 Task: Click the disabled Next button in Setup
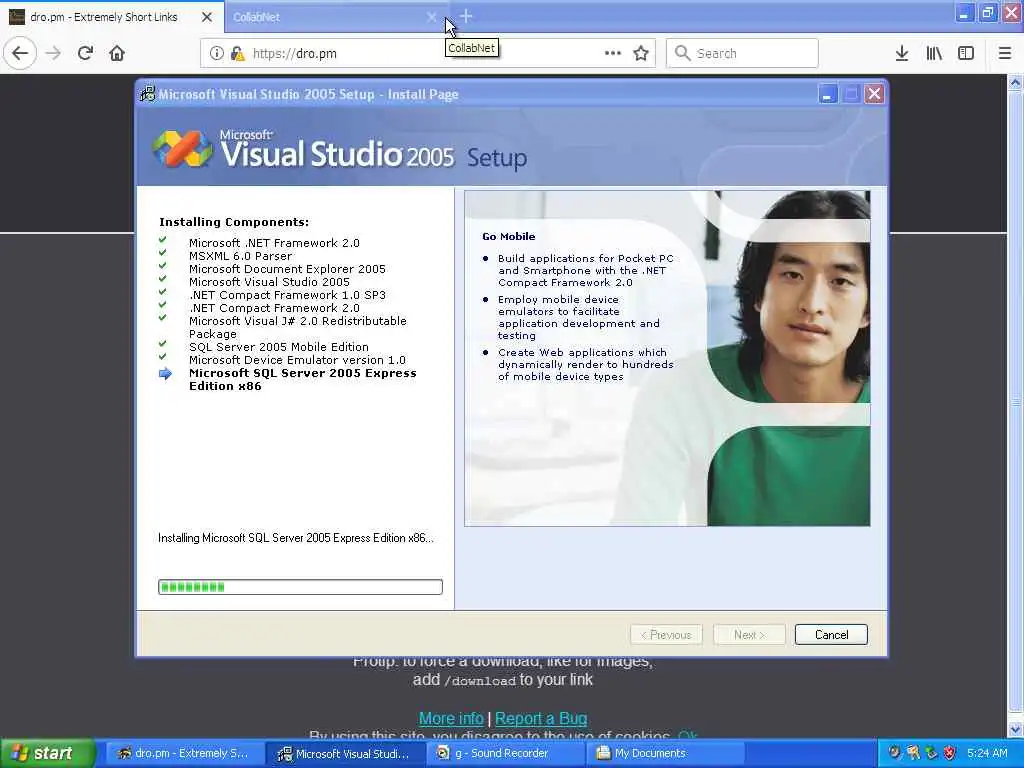(749, 634)
